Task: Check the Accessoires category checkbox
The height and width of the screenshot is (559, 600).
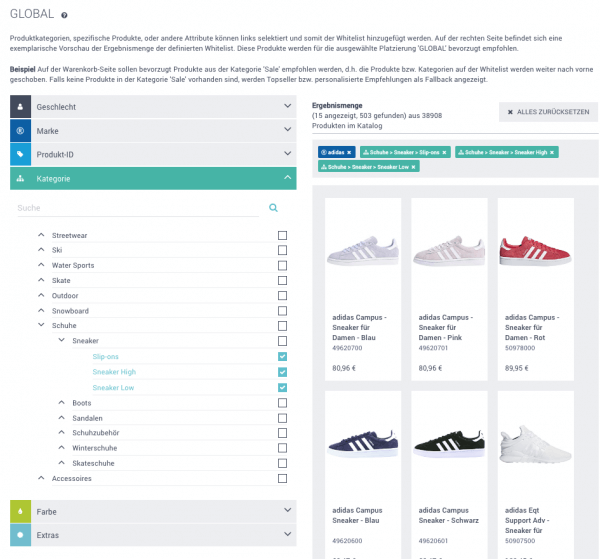Action: click(x=282, y=478)
